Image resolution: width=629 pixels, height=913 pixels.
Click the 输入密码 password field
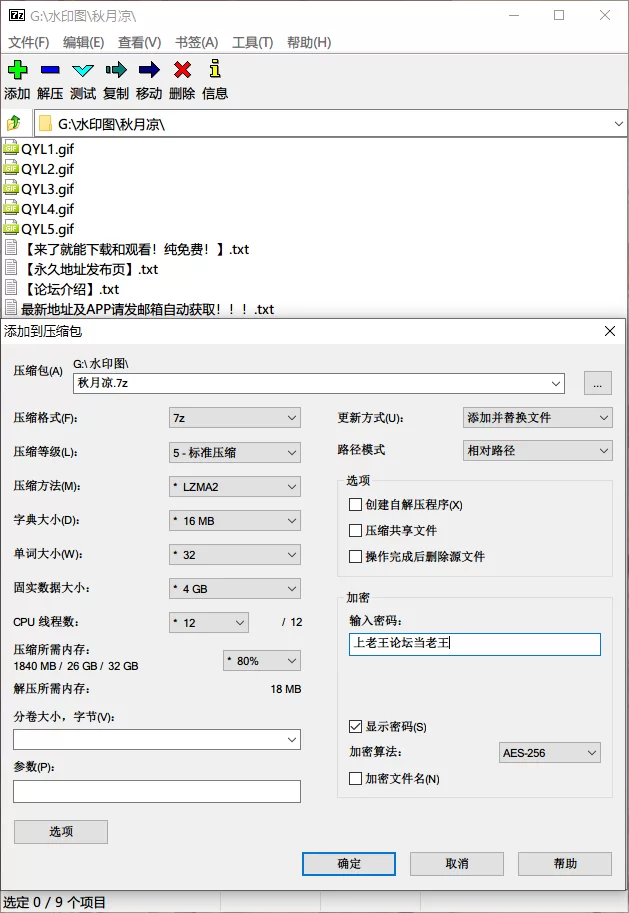tap(475, 644)
